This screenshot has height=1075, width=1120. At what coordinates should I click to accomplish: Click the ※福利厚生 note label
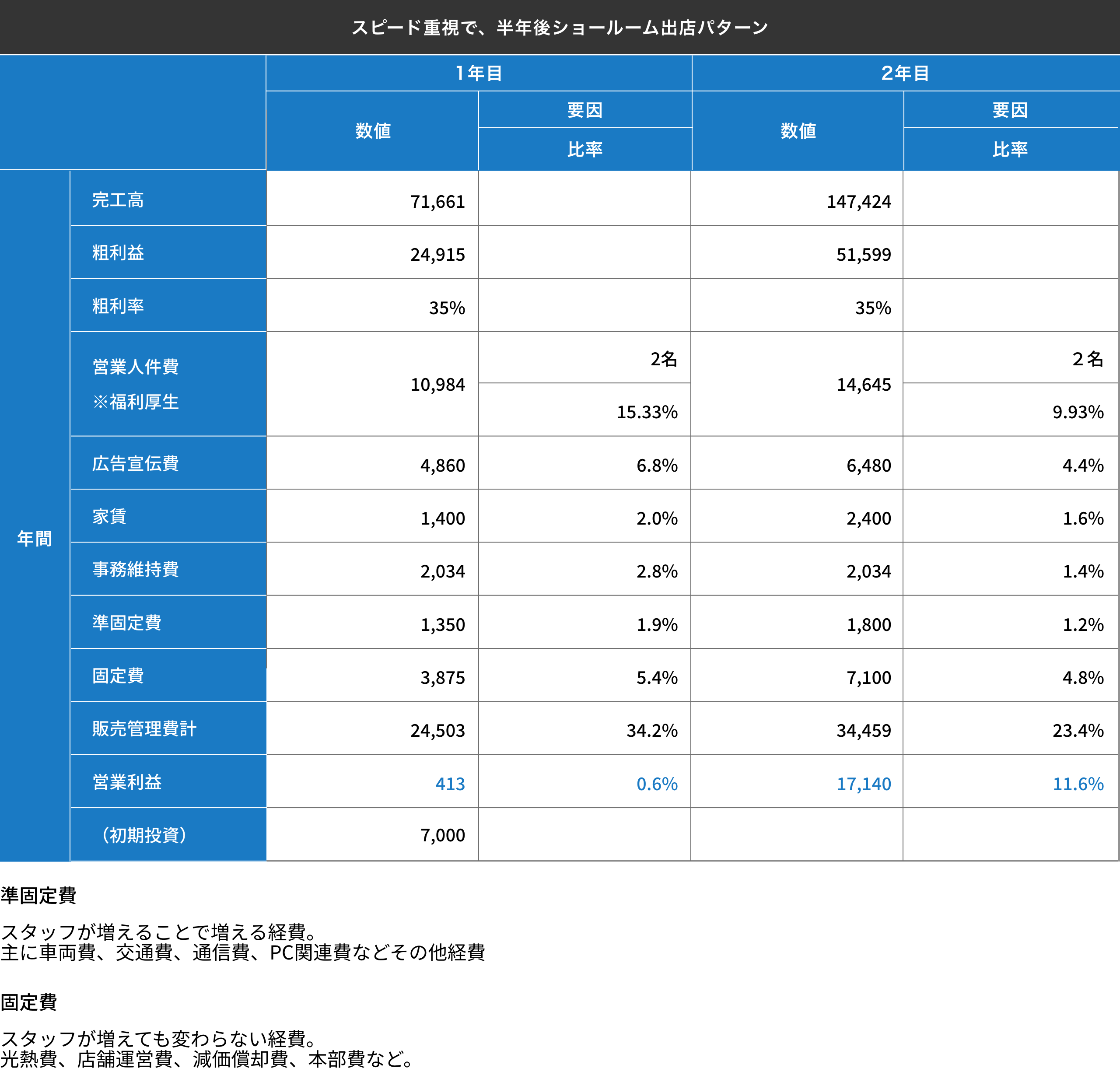pos(136,402)
